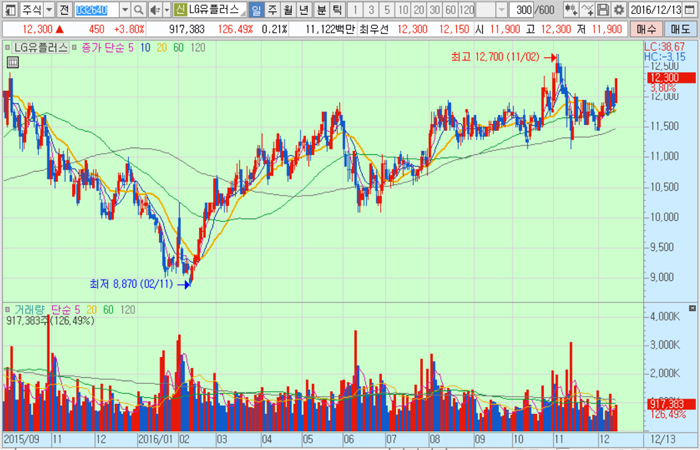Expand the 주식 market type dropdown
Image resolution: width=700 pixels, height=450 pixels.
pyautogui.click(x=49, y=9)
